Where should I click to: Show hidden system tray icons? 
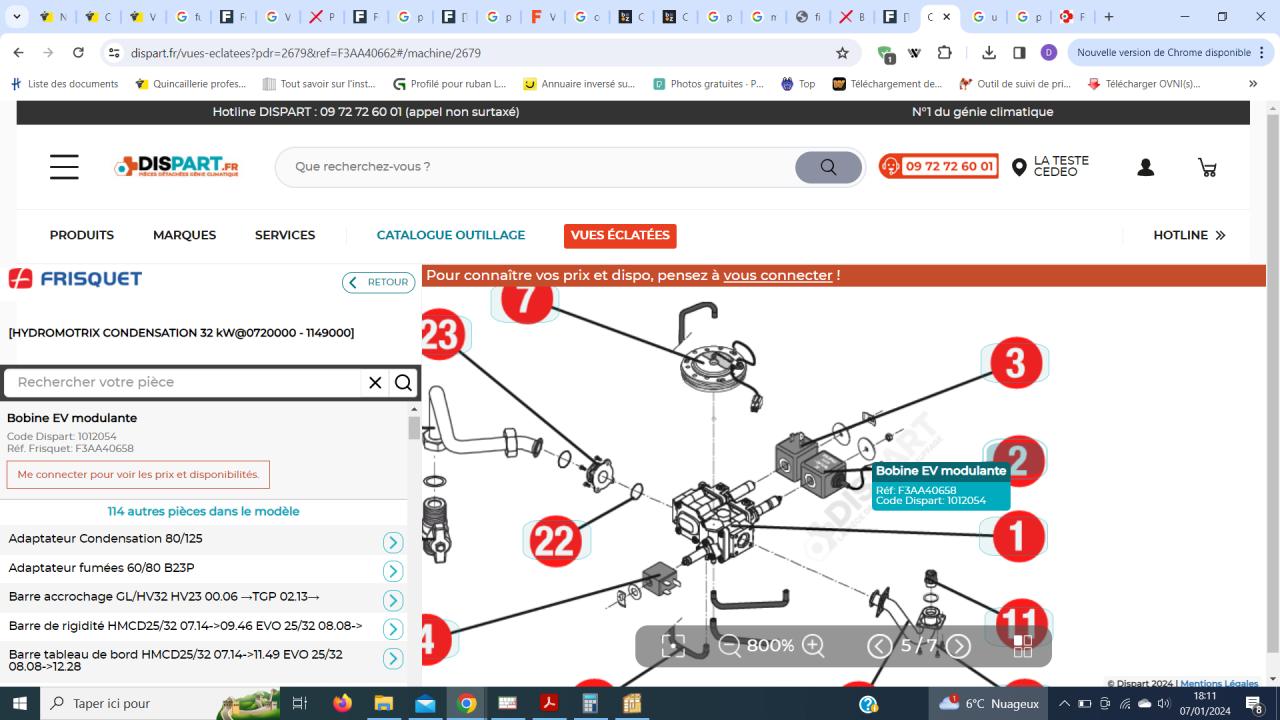click(1064, 703)
